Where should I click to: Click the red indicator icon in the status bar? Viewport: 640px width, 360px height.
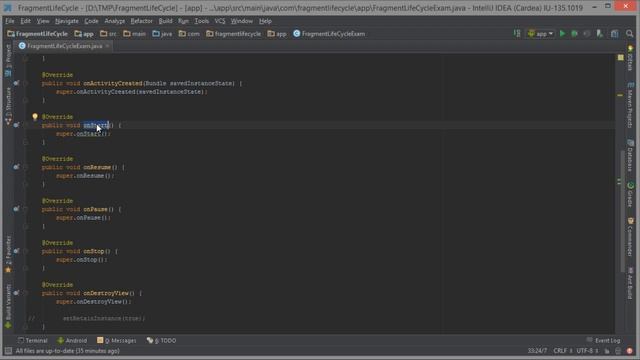630,351
